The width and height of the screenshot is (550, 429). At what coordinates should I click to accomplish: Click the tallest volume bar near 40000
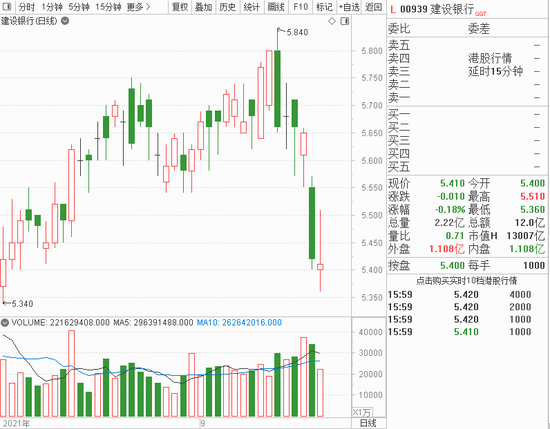tap(72, 373)
